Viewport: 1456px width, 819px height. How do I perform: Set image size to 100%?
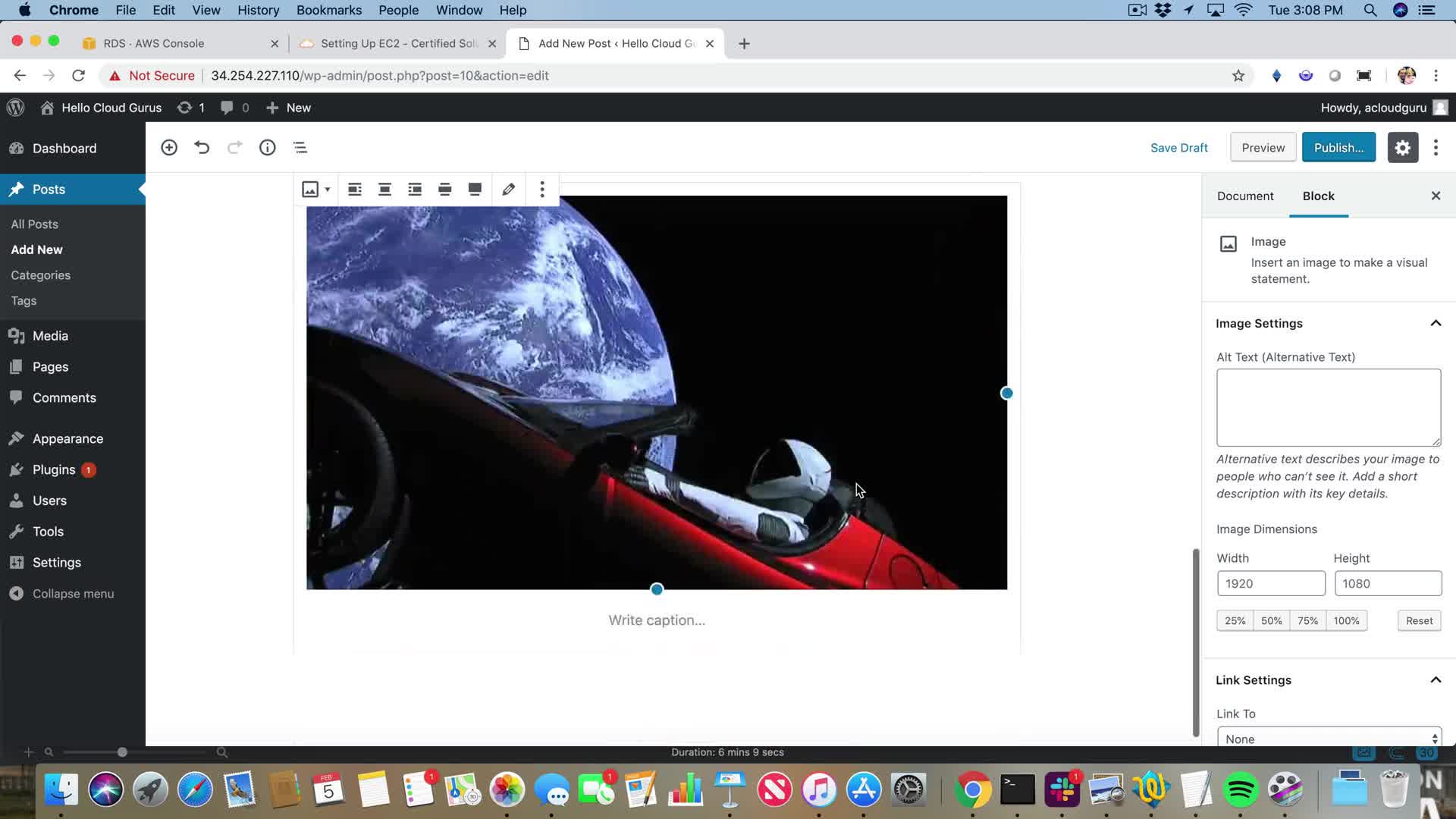pos(1346,620)
